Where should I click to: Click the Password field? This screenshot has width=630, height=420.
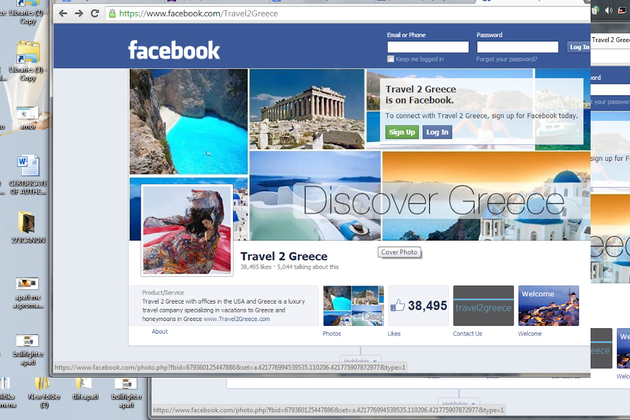pyautogui.click(x=518, y=47)
